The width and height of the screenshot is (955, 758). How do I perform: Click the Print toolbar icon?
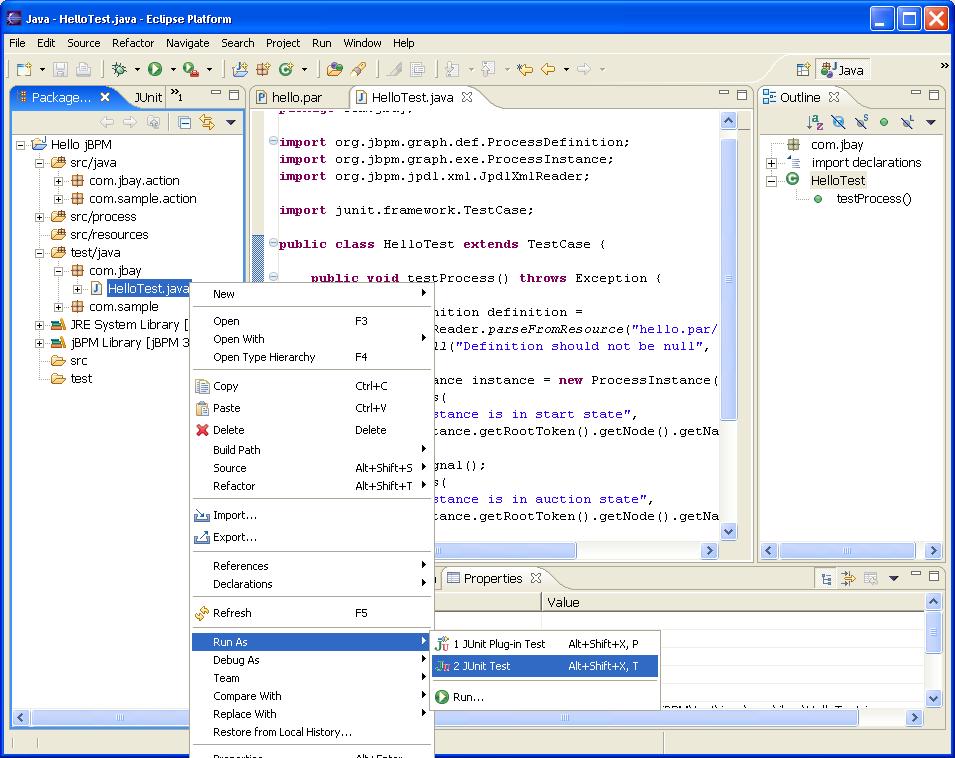click(83, 69)
